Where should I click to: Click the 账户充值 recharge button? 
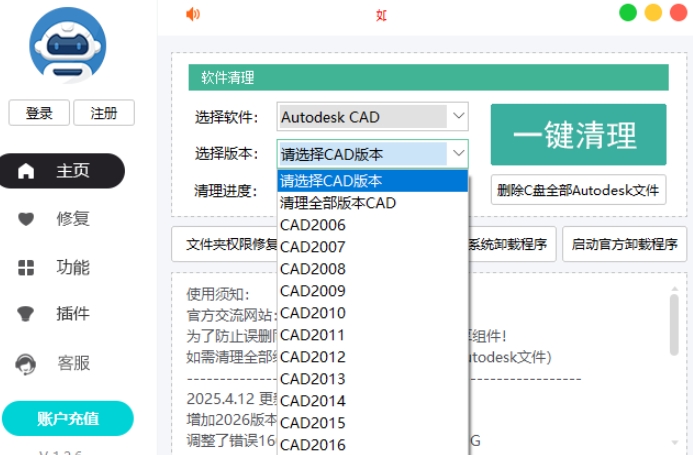68,418
